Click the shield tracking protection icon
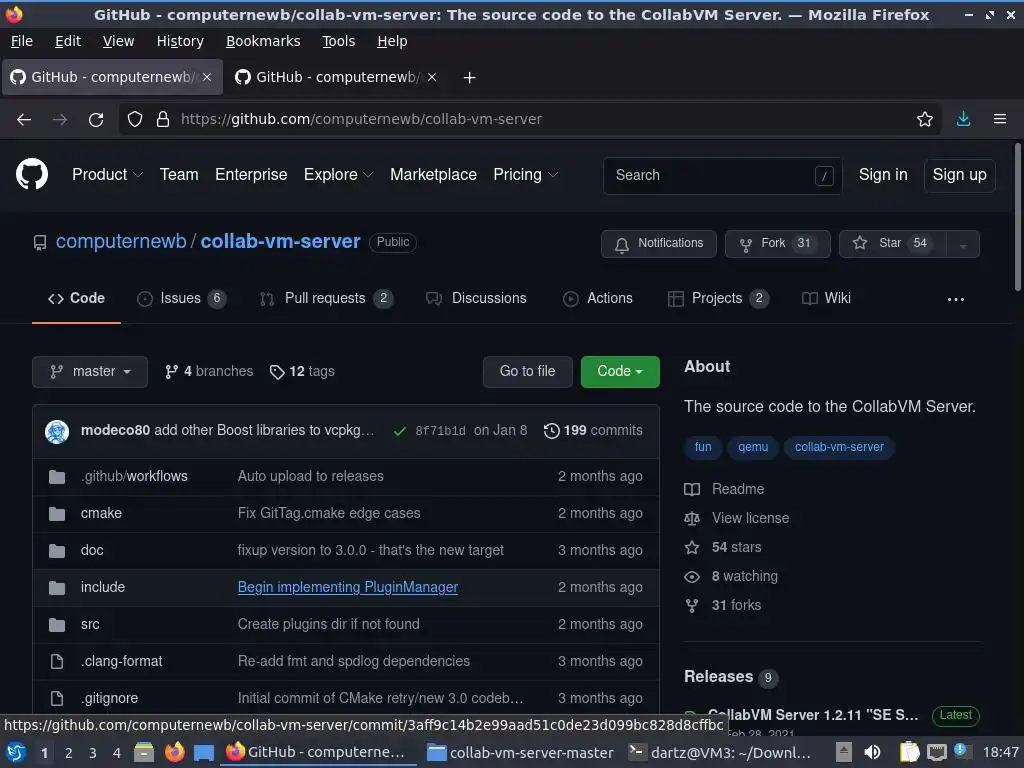 pos(135,120)
